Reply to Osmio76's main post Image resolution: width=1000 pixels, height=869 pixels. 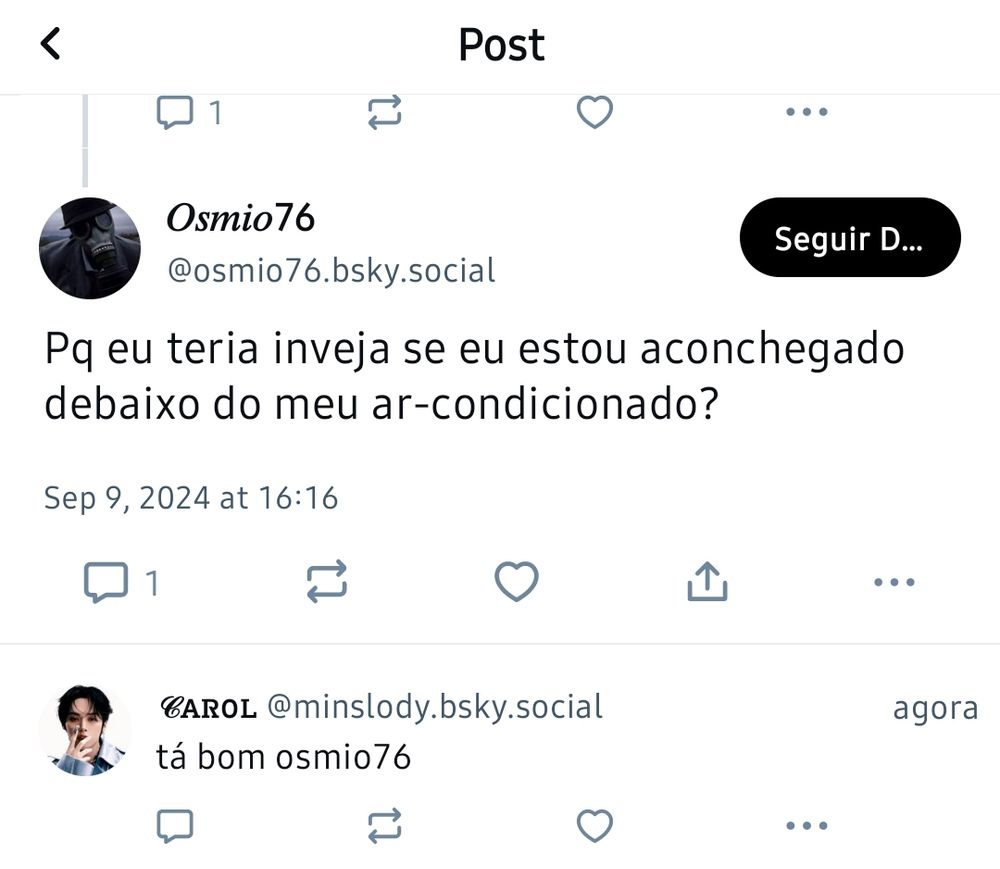pyautogui.click(x=121, y=582)
